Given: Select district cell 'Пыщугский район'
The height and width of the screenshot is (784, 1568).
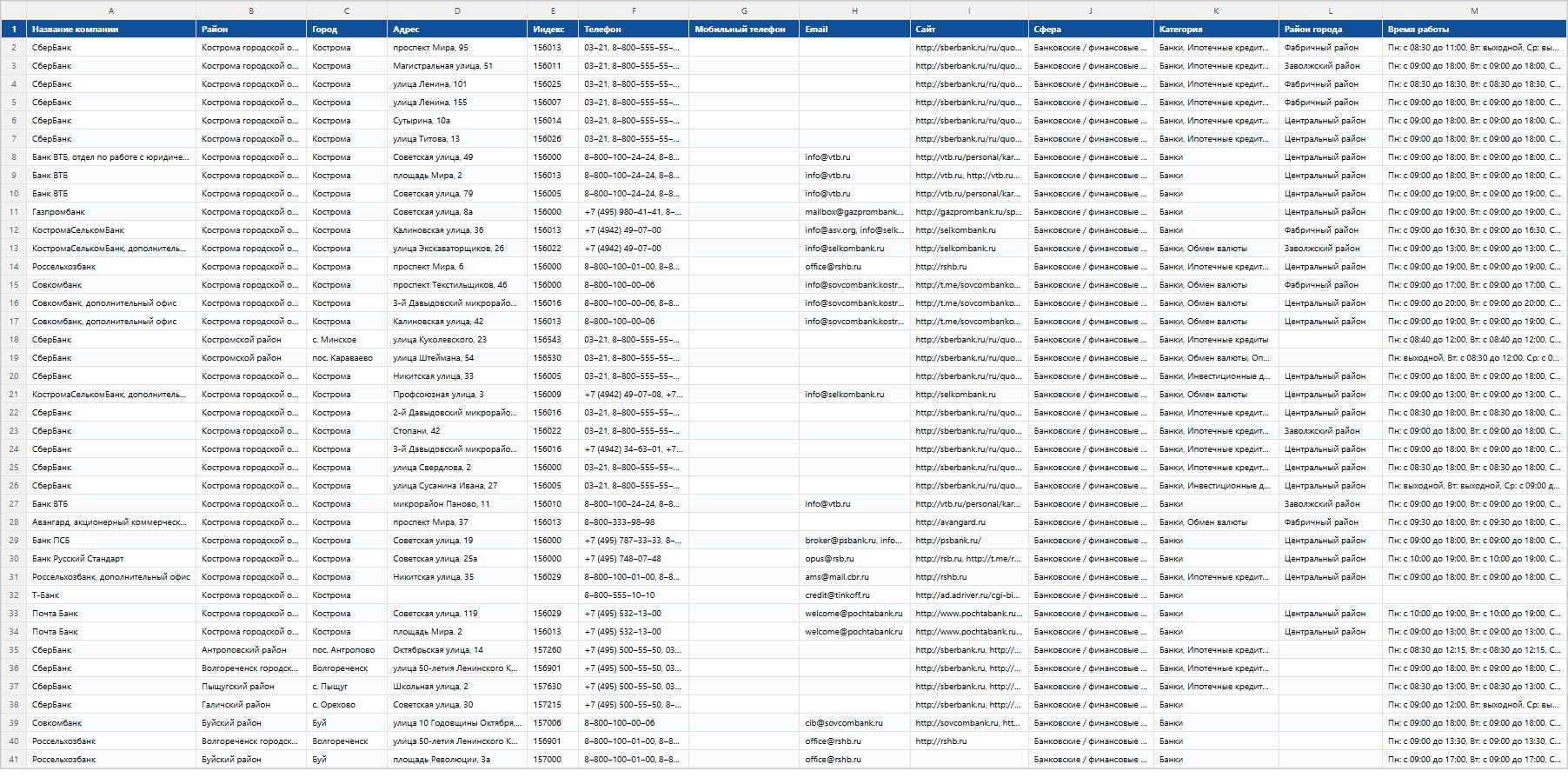Looking at the screenshot, I should [x=251, y=687].
